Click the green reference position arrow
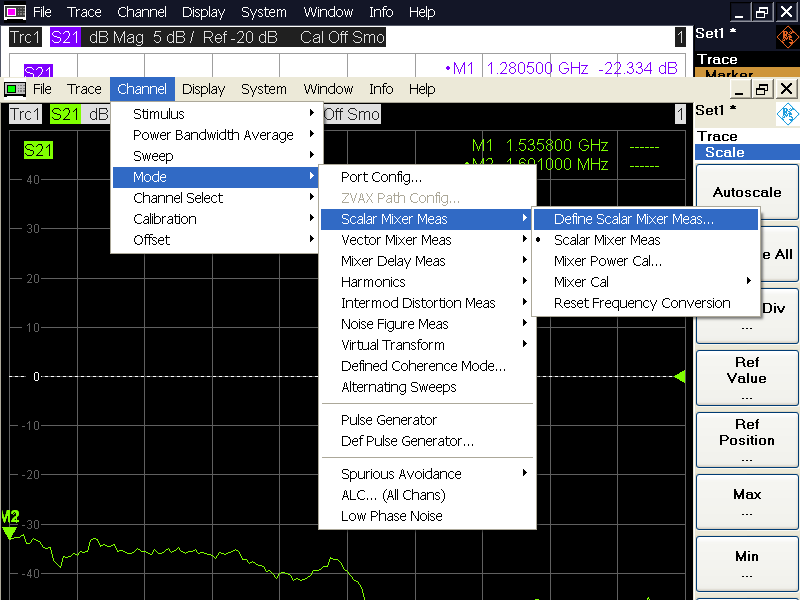This screenshot has width=800, height=600. click(680, 377)
